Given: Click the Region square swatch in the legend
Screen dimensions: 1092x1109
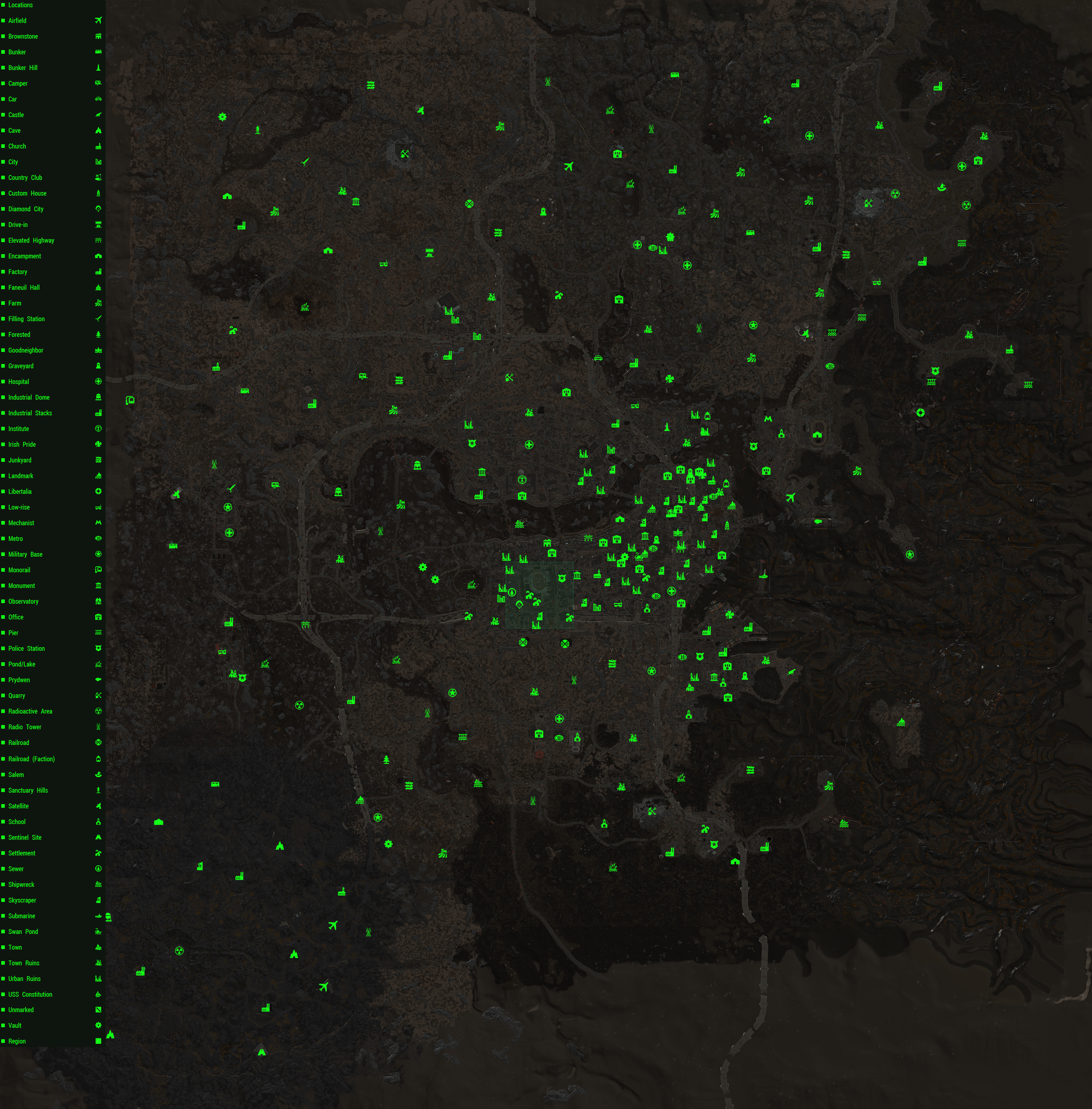Looking at the screenshot, I should pos(98,1041).
